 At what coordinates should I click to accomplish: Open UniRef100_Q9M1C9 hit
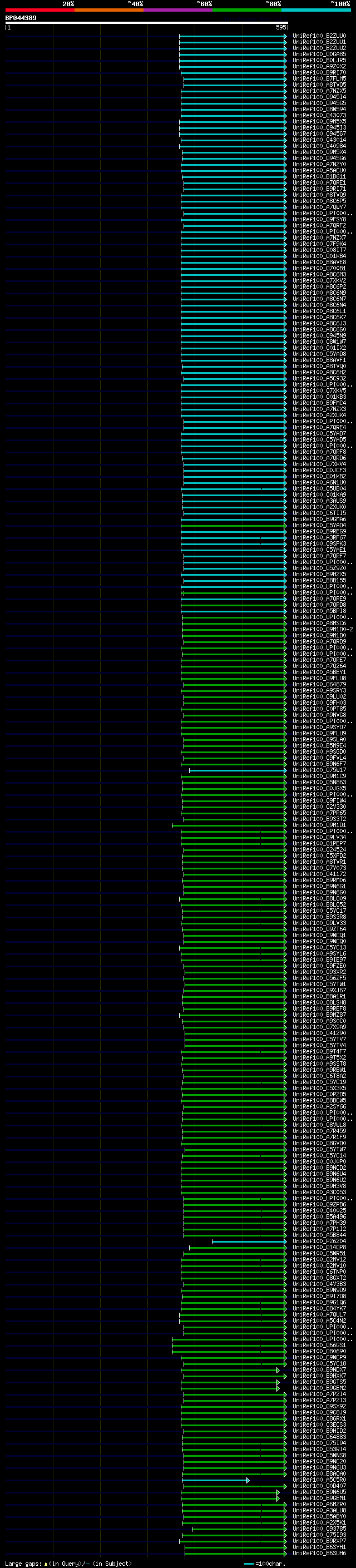(319, 776)
